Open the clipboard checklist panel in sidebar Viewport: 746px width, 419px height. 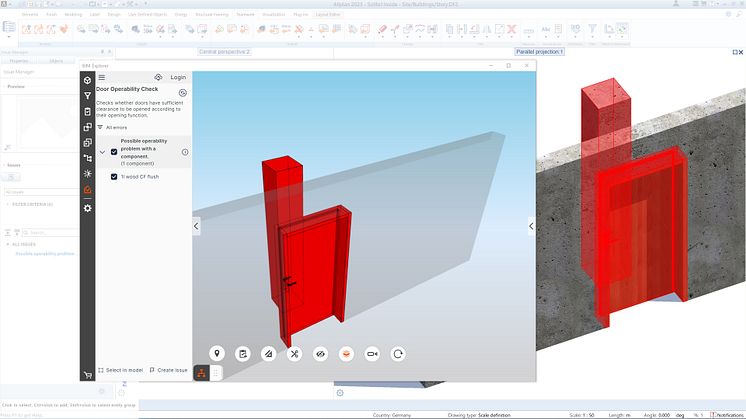click(x=88, y=112)
